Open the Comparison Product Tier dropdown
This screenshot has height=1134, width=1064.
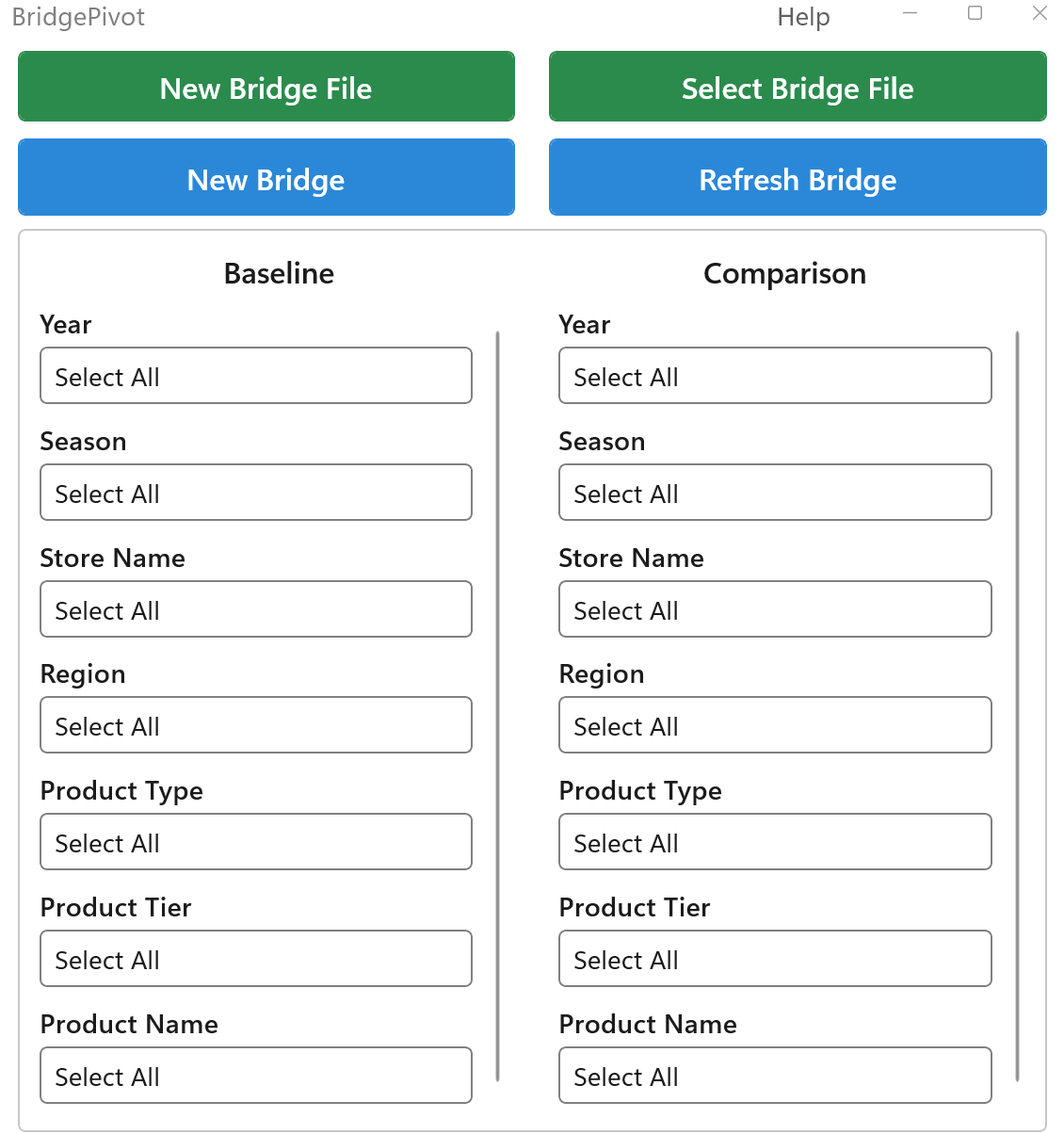(775, 959)
